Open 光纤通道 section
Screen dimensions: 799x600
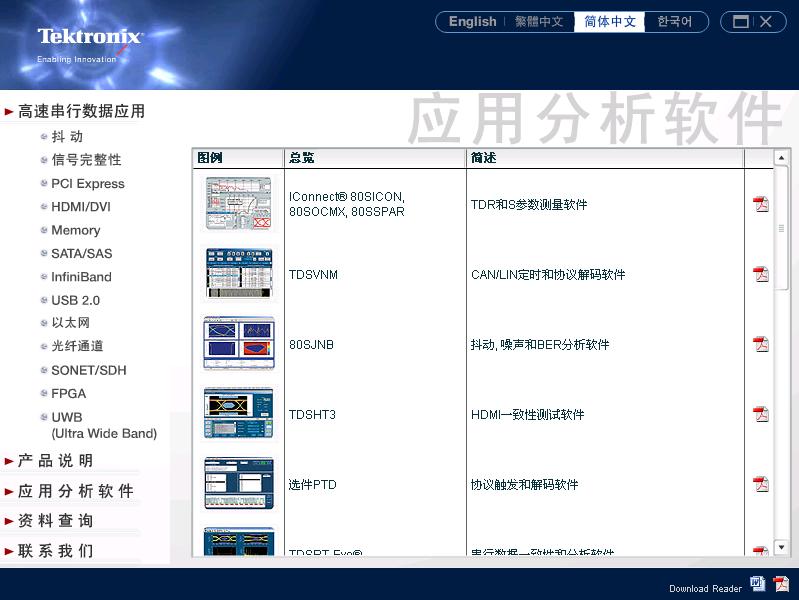point(77,346)
